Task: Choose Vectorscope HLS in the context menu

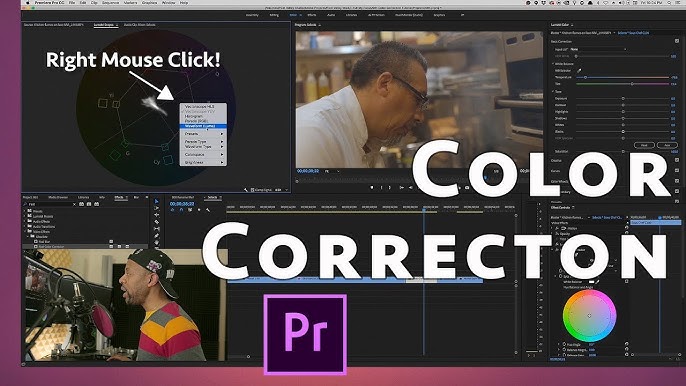Action: (203, 106)
